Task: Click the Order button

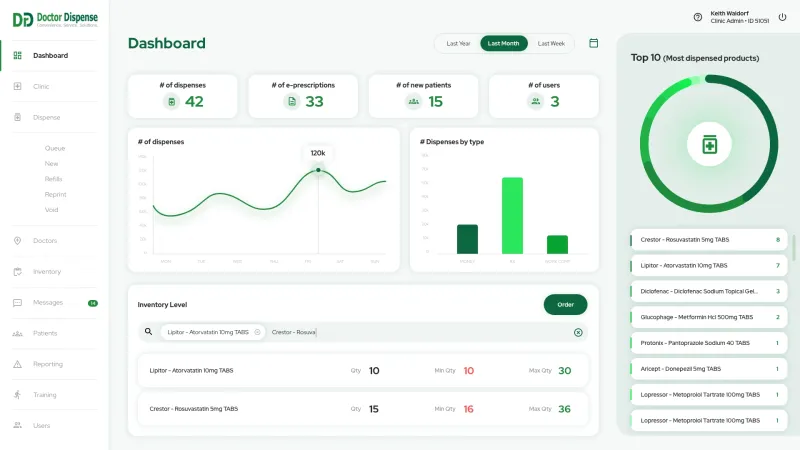Action: pos(565,304)
